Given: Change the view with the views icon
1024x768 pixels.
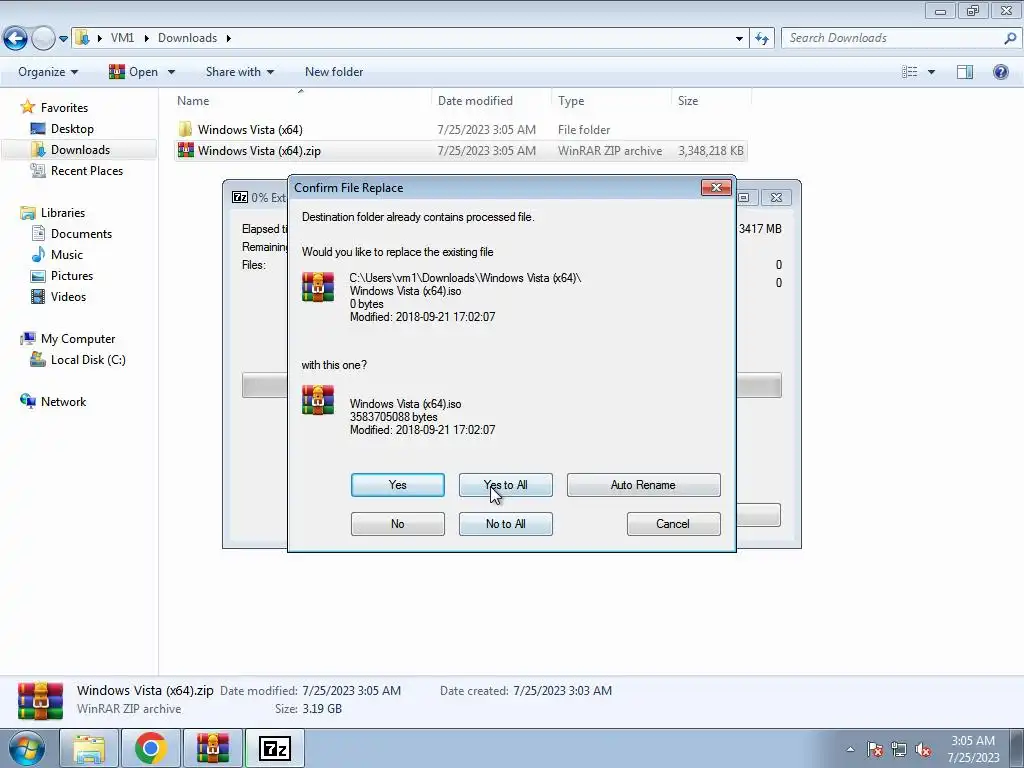Looking at the screenshot, I should pyautogui.click(x=910, y=72).
